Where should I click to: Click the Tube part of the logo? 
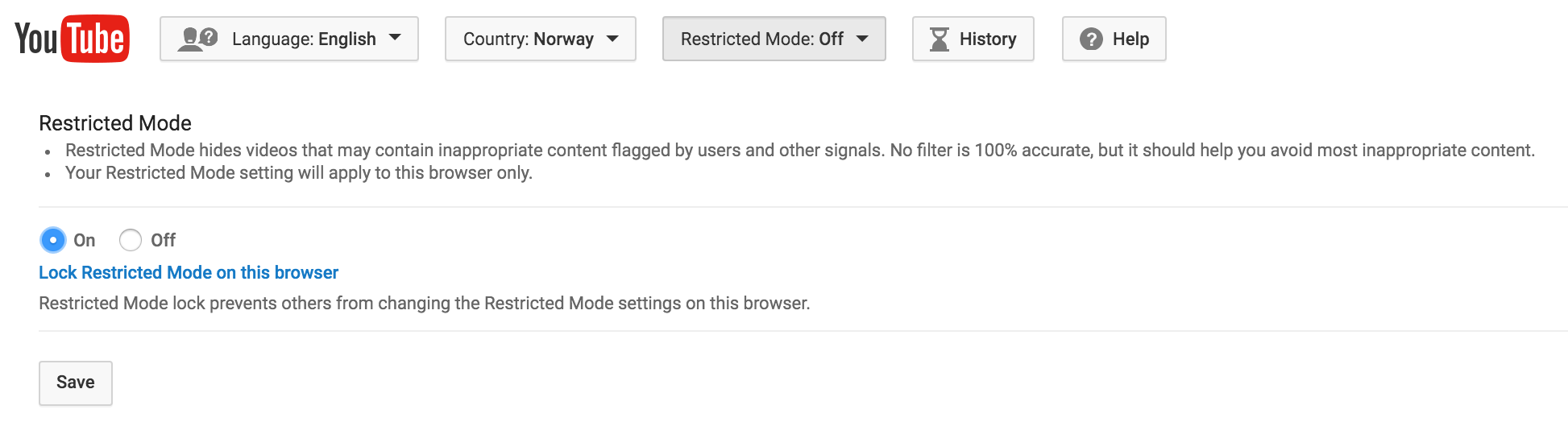[x=95, y=39]
